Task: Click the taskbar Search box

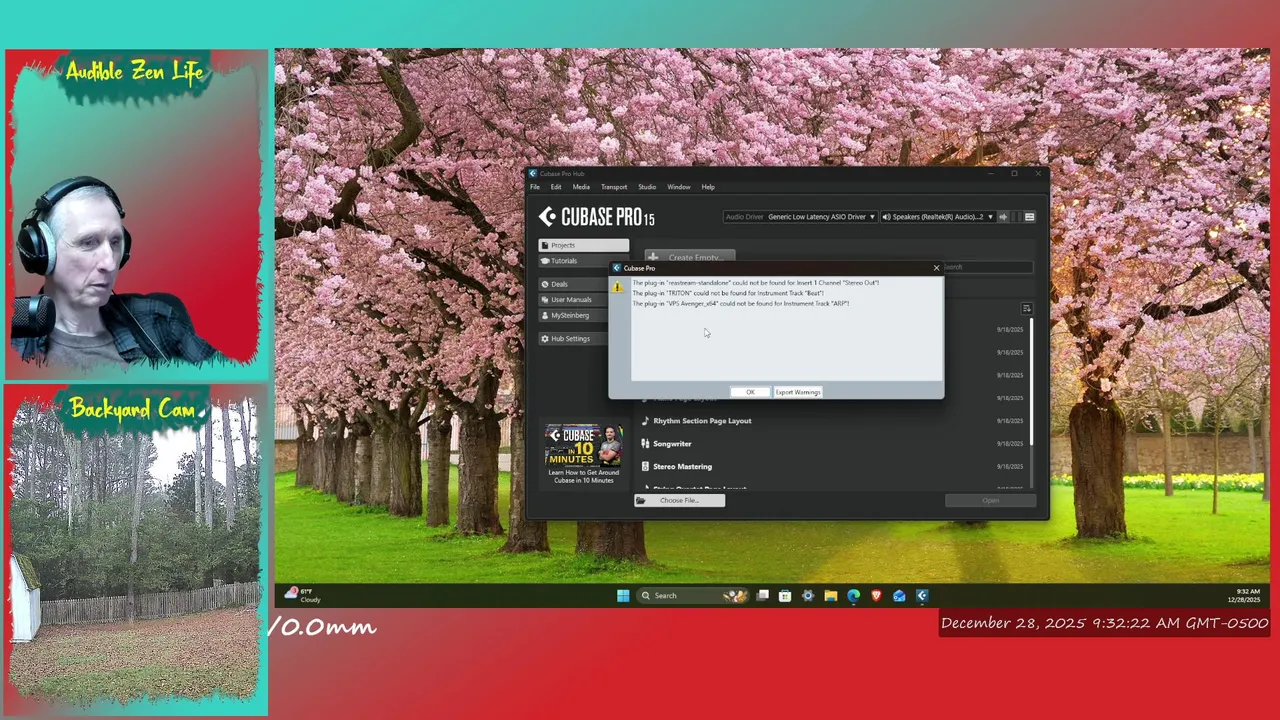Action: 693,596
